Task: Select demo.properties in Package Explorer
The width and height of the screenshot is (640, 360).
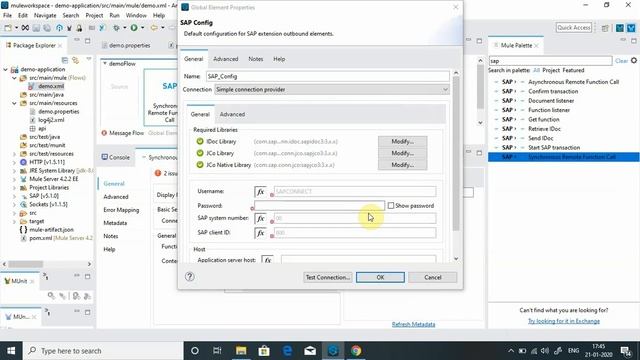Action: 58,111
